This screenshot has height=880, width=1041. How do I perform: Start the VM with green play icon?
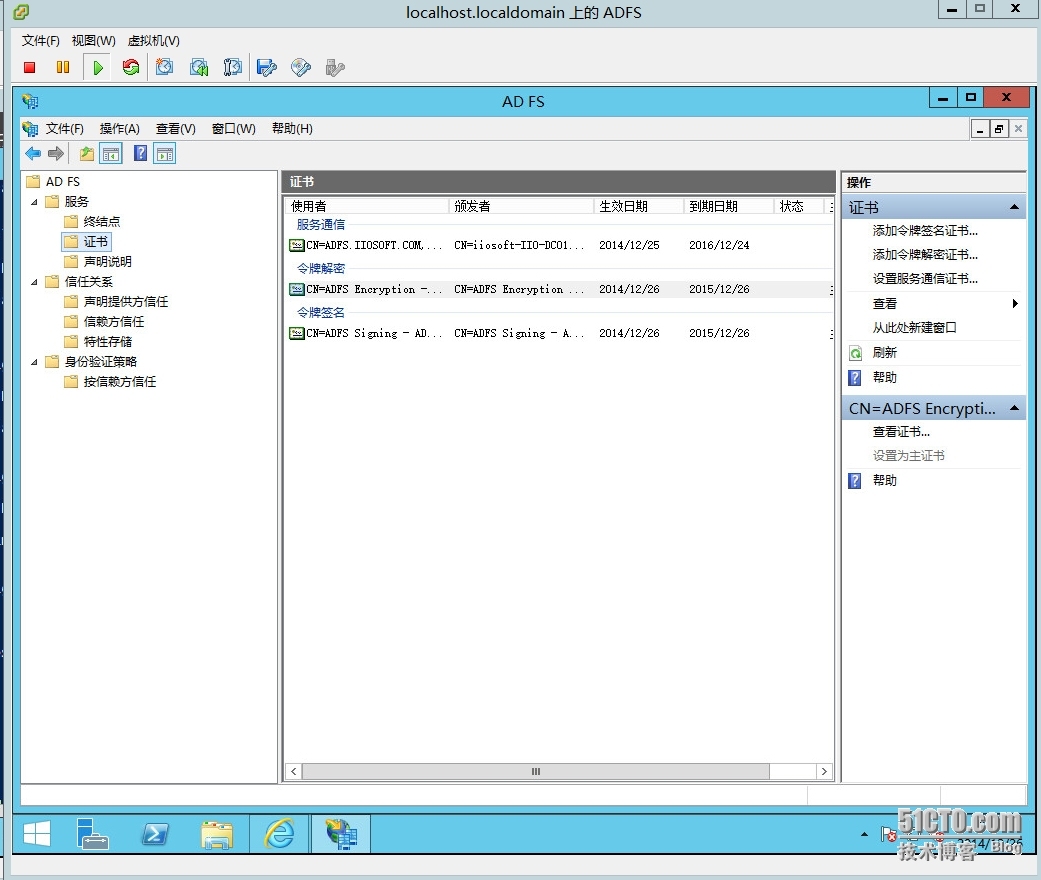(98, 67)
